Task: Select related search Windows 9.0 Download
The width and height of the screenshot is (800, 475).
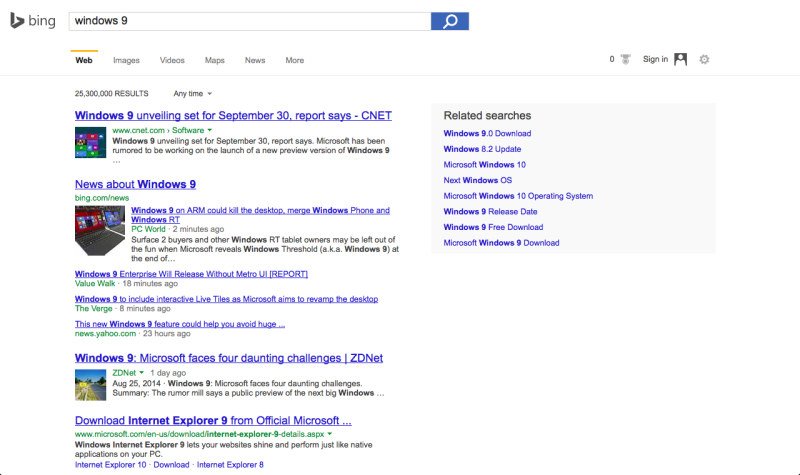Action: pyautogui.click(x=487, y=134)
